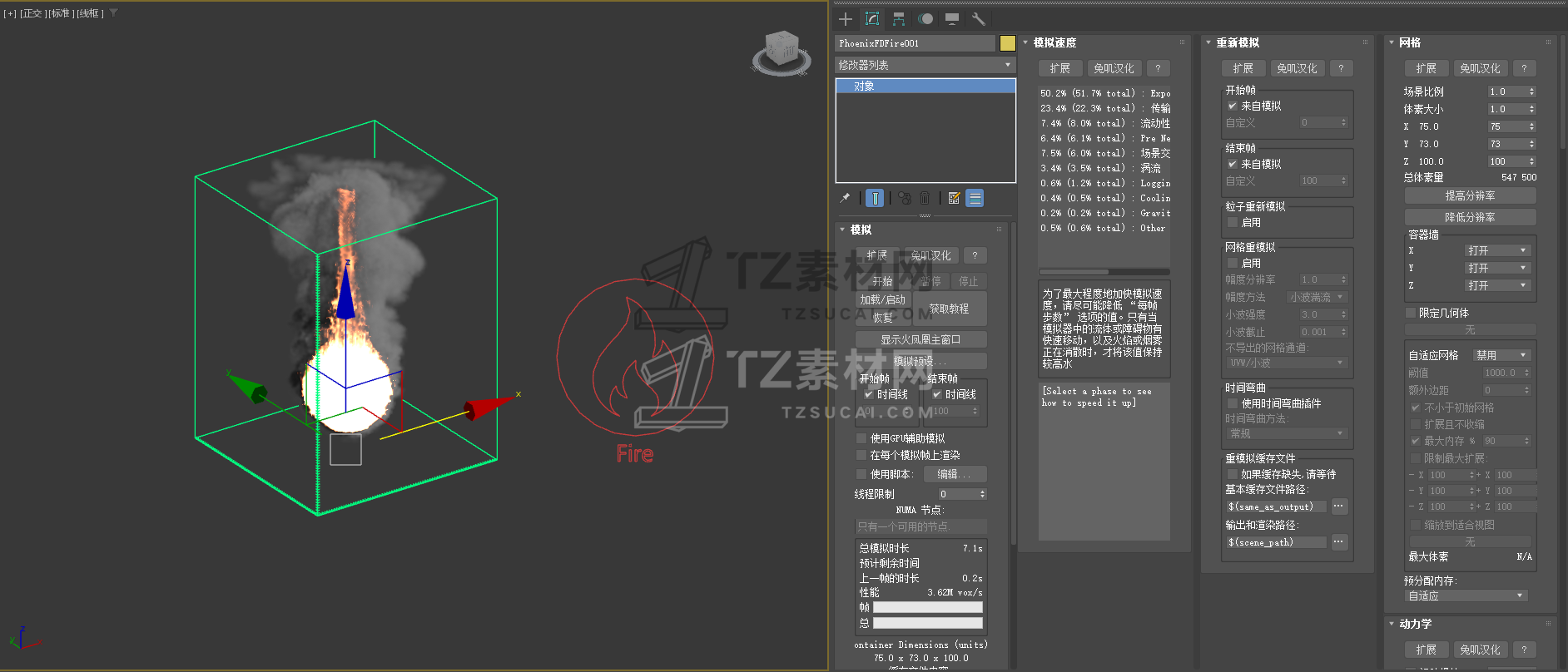Screen dimensions: 1568x672
Task: Open 模拟预设... presets
Action: pyautogui.click(x=920, y=361)
